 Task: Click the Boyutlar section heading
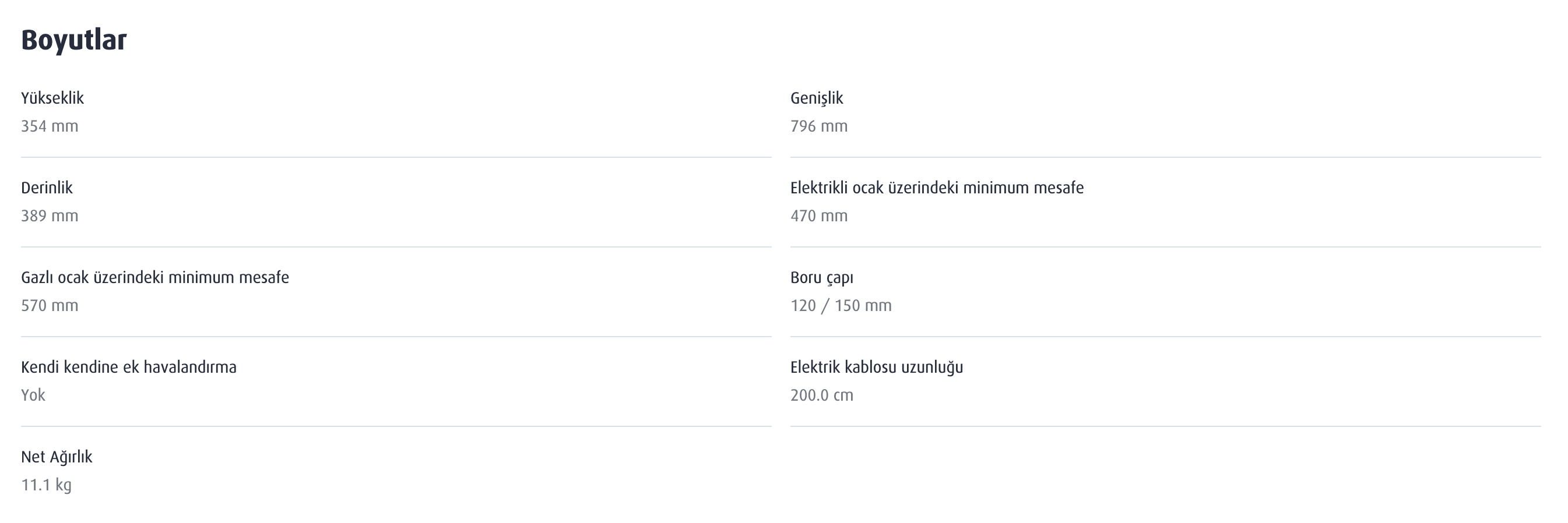tap(73, 40)
